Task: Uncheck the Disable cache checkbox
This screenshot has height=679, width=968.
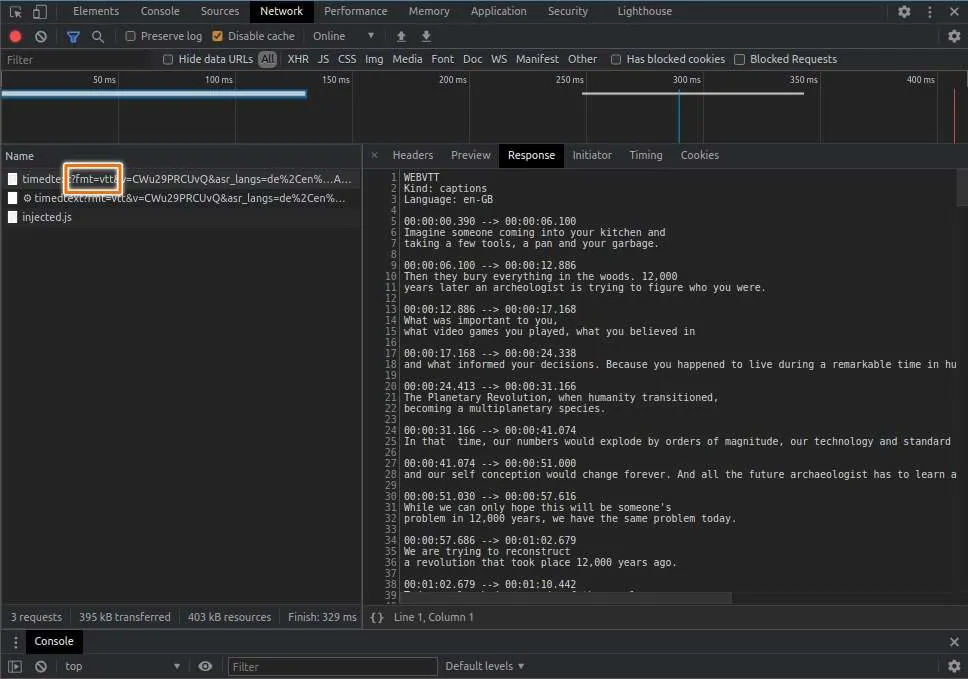Action: coord(217,36)
